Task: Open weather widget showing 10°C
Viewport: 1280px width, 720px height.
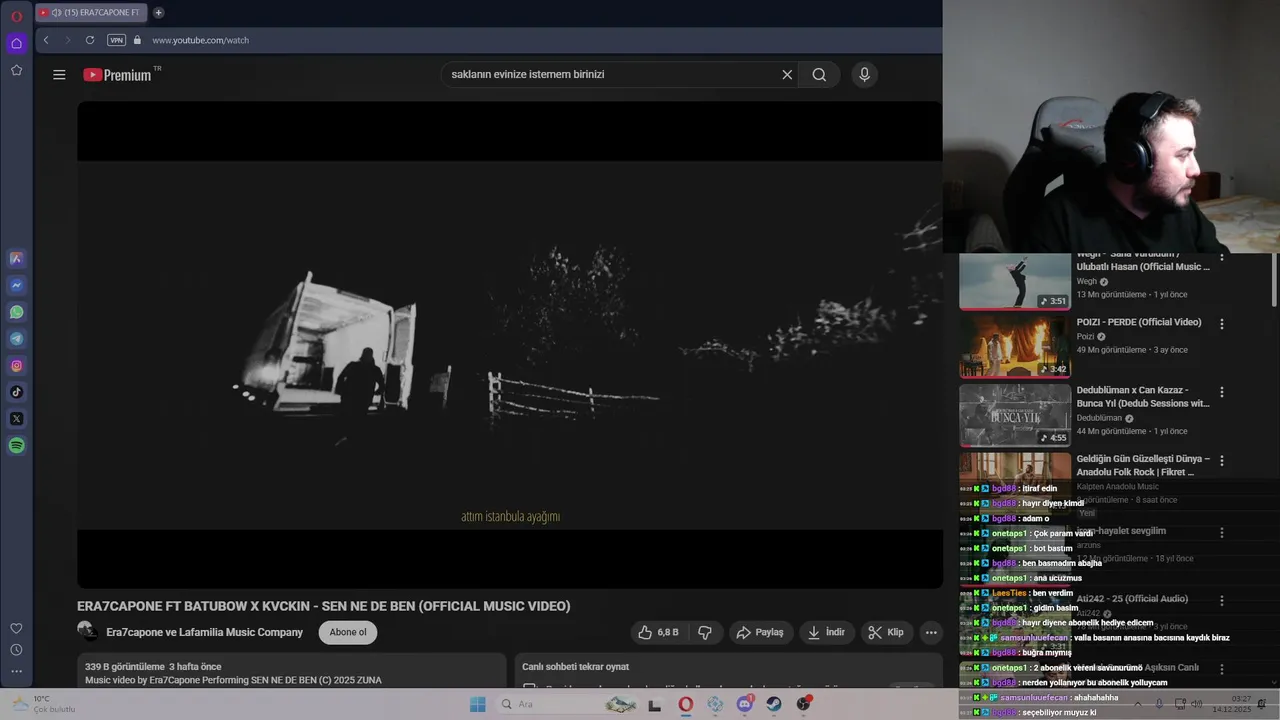Action: [42, 704]
